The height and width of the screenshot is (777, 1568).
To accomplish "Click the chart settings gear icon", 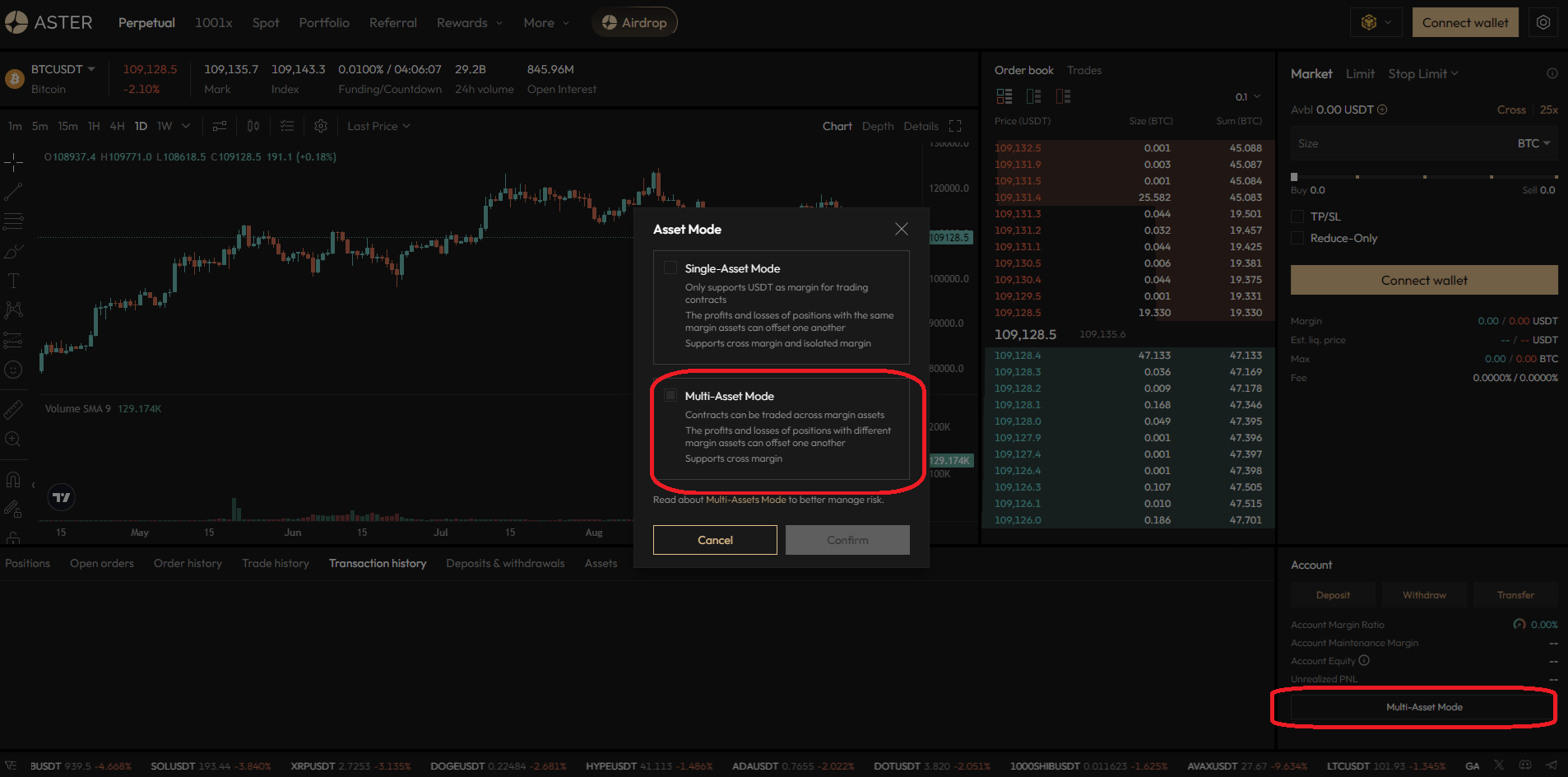I will [x=321, y=126].
